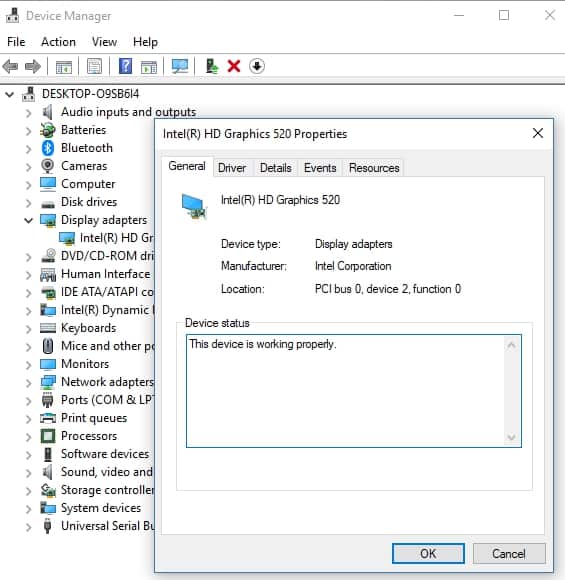
Task: Click 'PCI bus 0, device 2, function 0' text
Action: click(388, 289)
